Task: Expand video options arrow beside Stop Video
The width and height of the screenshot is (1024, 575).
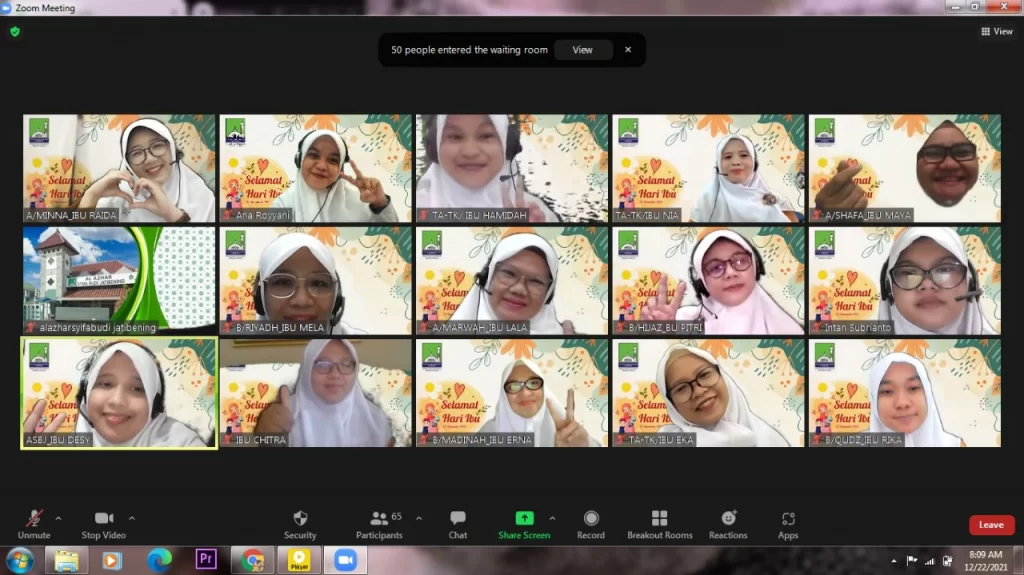Action: pyautogui.click(x=132, y=518)
